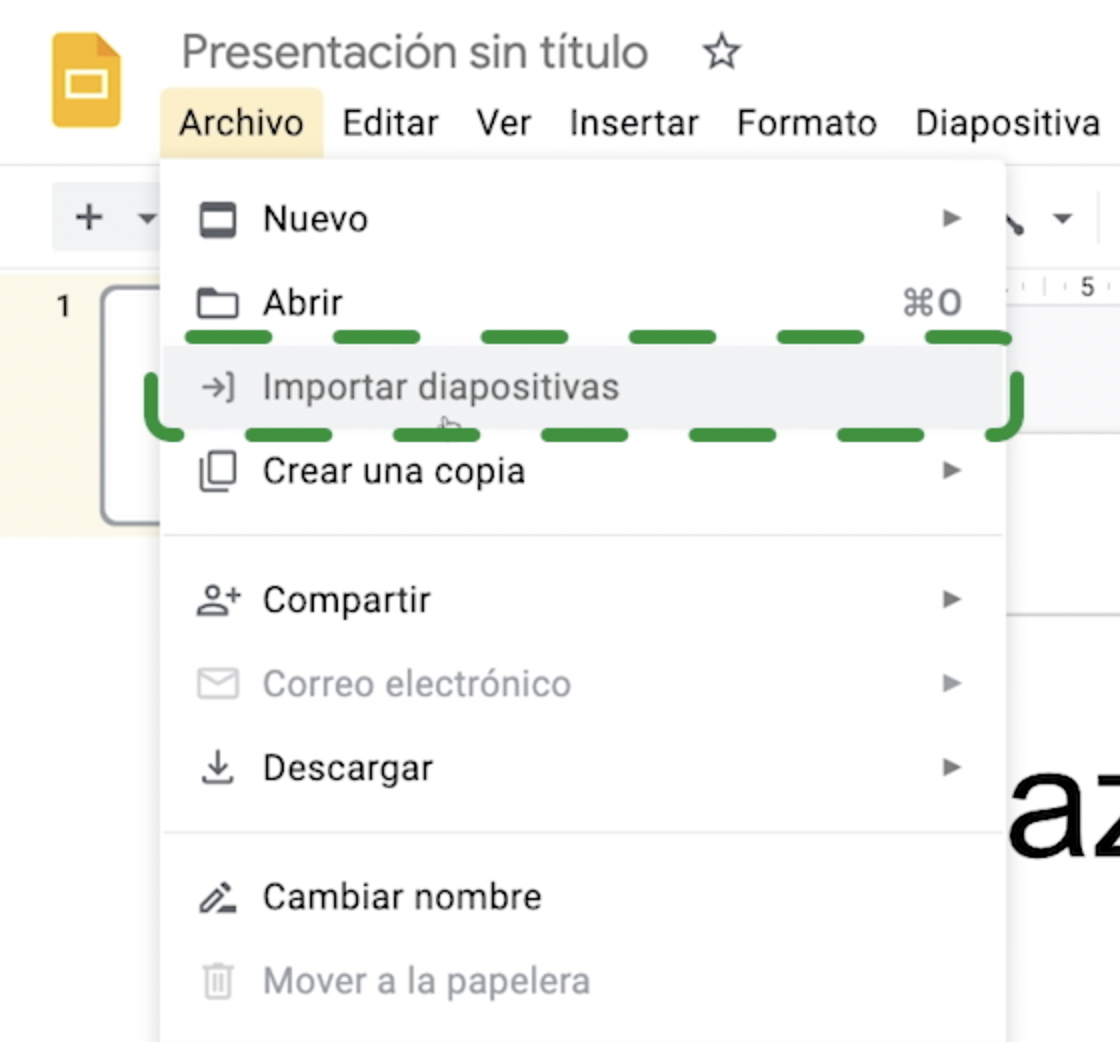
Task: Open the Editar menu
Action: click(x=390, y=123)
